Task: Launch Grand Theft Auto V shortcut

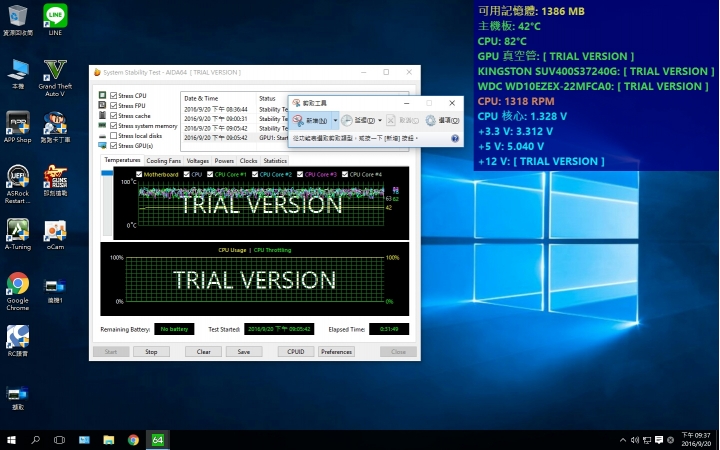Action: point(55,77)
